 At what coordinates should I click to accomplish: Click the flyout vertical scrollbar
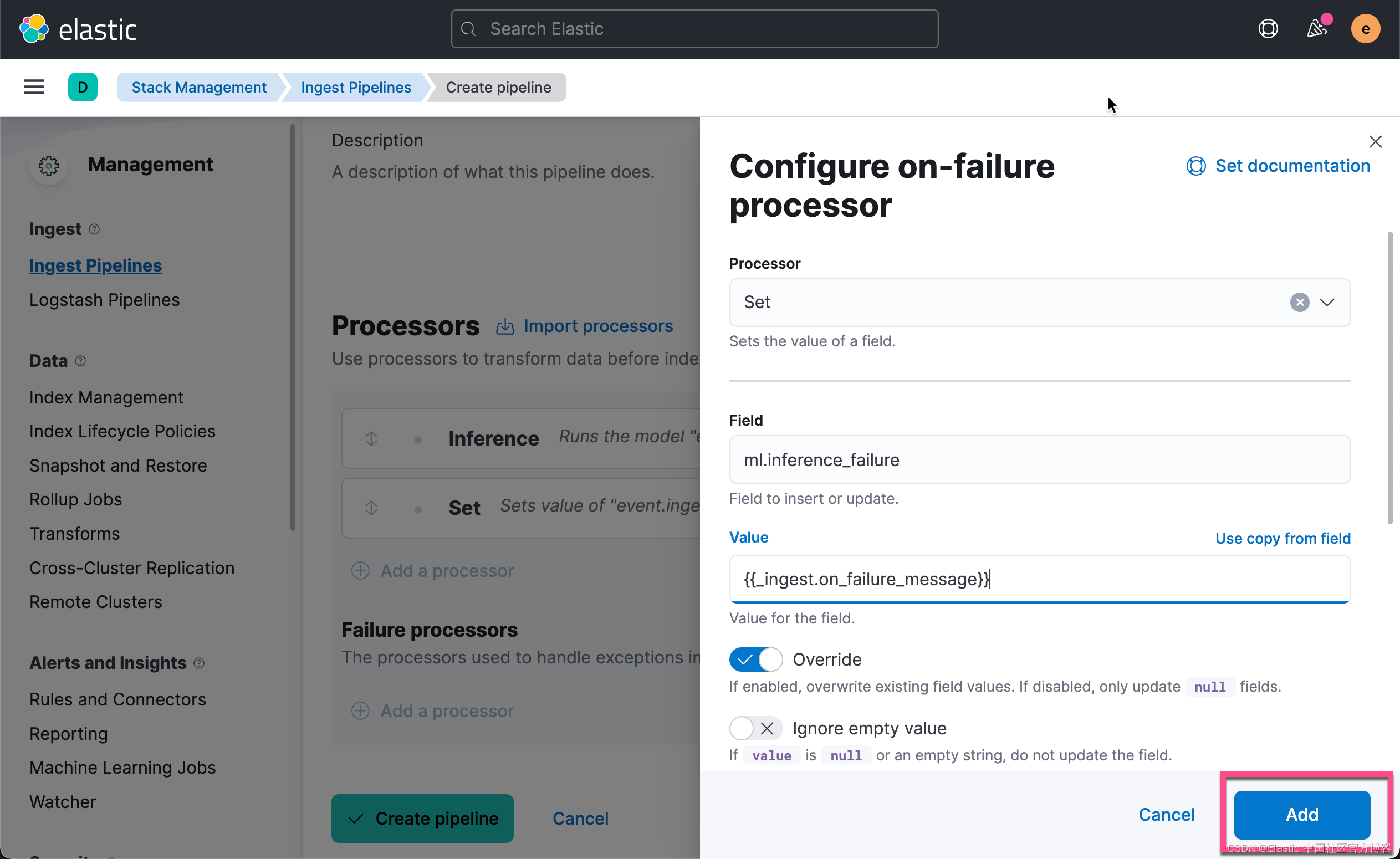[x=1389, y=378]
